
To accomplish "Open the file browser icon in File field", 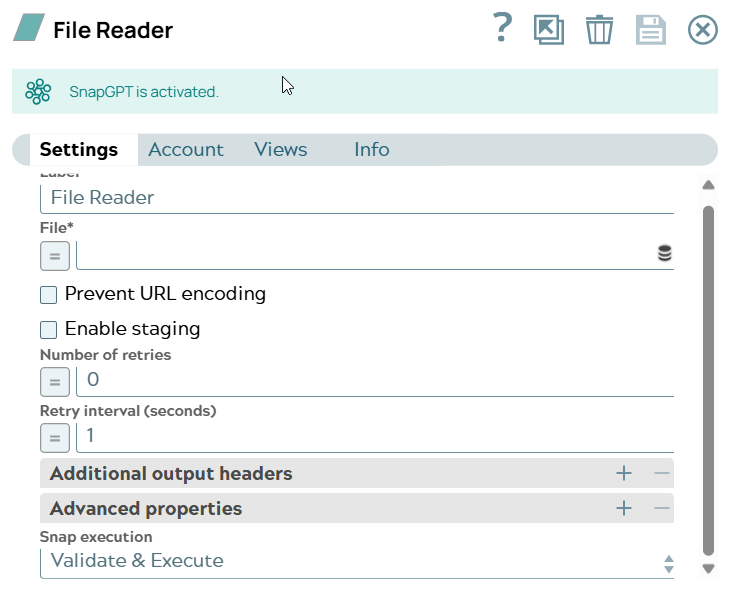I will pos(664,254).
